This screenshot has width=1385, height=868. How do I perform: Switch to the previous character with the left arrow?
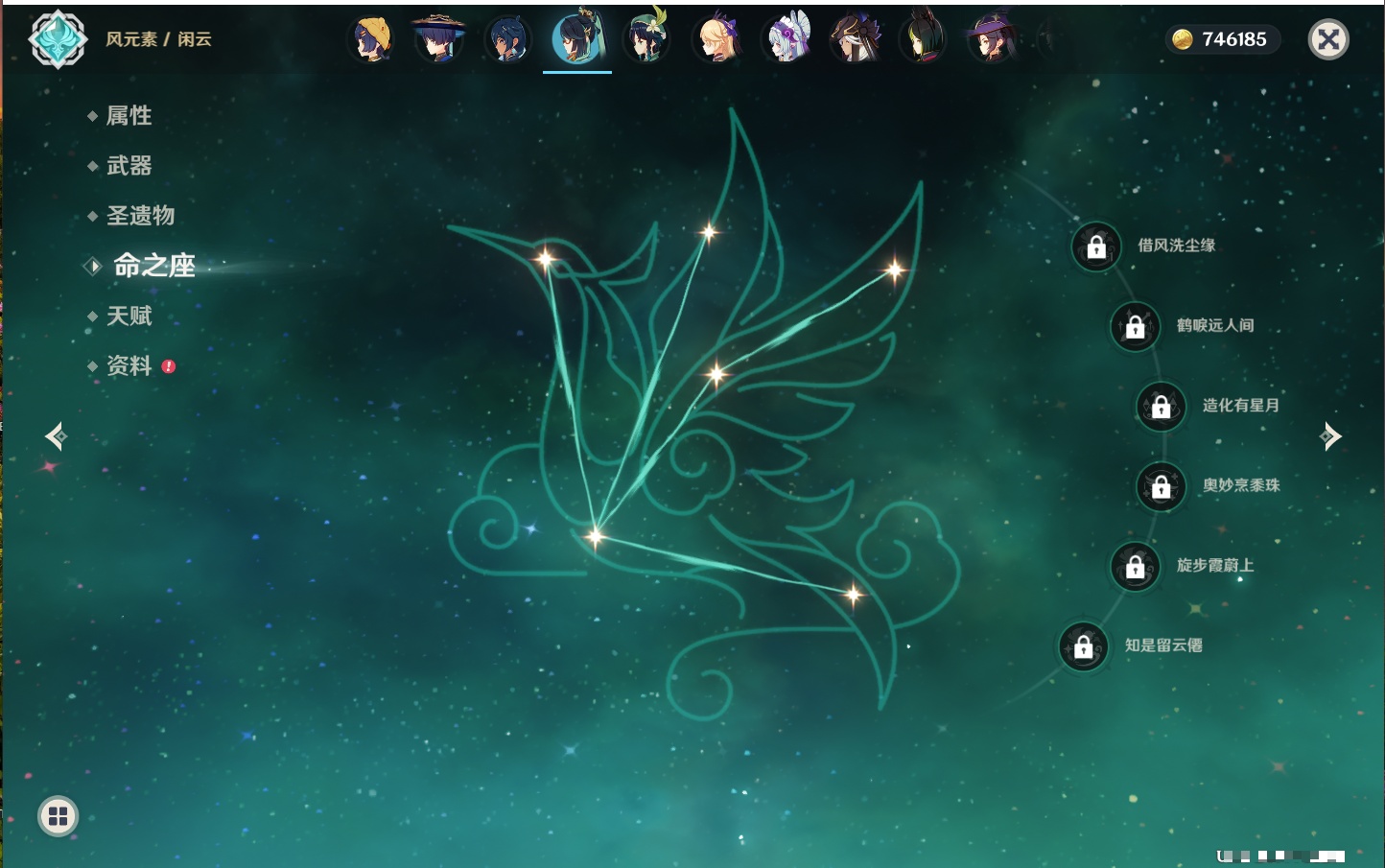pos(56,436)
